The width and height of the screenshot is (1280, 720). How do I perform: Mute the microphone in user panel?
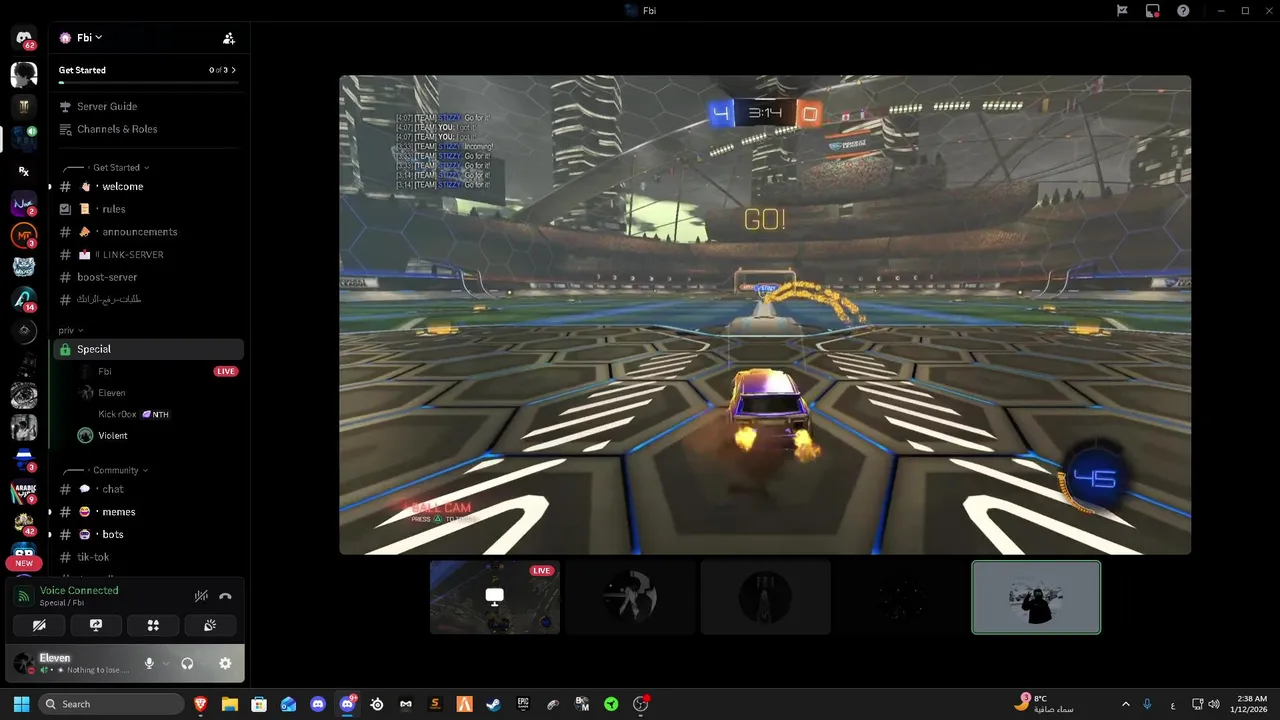[x=149, y=663]
